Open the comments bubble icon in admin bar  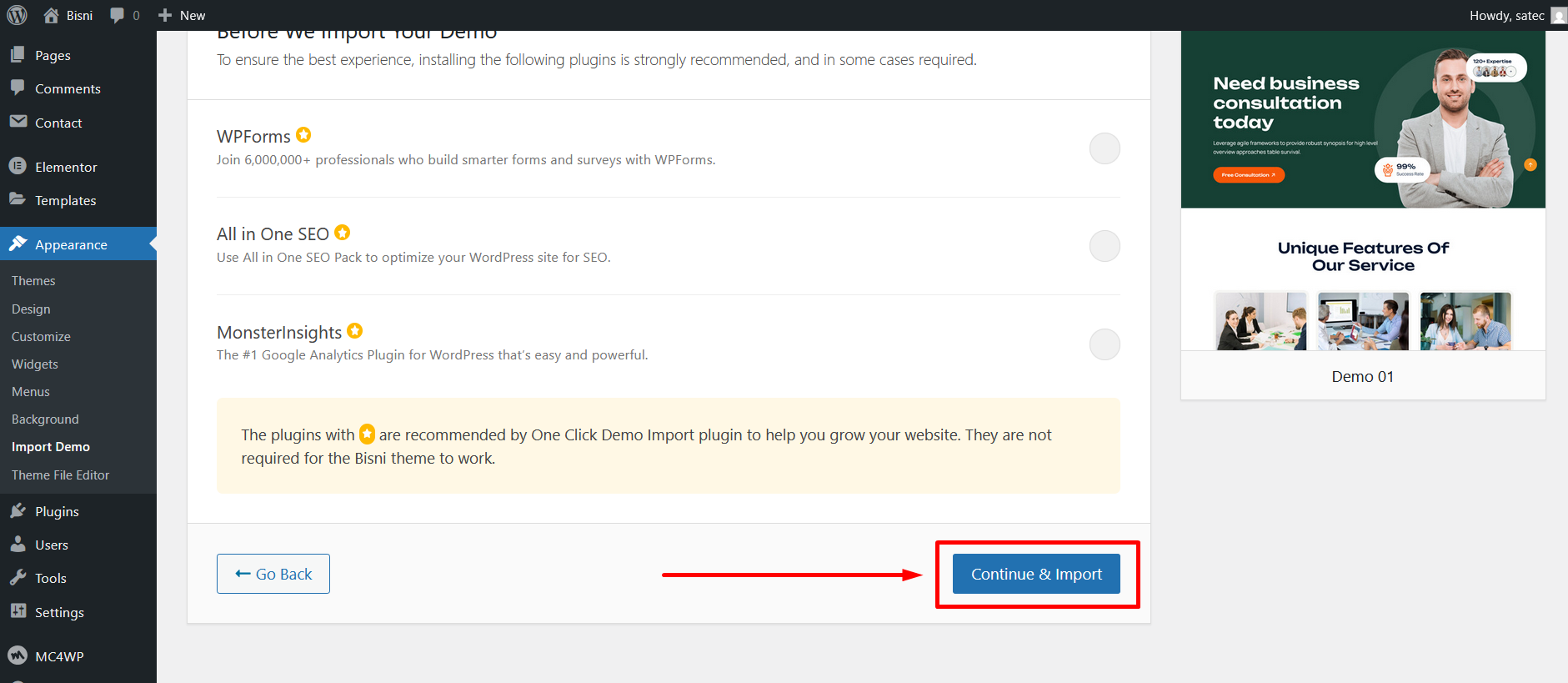click(x=117, y=15)
